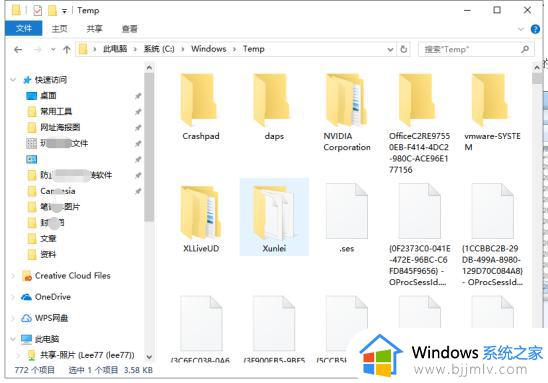Click navigation pane scroll down arrow

pos(149,357)
